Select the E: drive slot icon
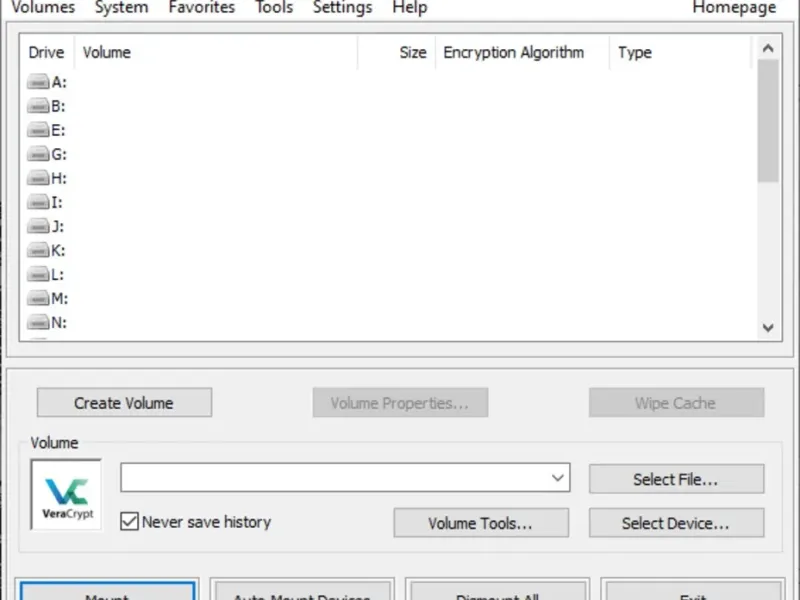This screenshot has height=600, width=800. click(38, 130)
